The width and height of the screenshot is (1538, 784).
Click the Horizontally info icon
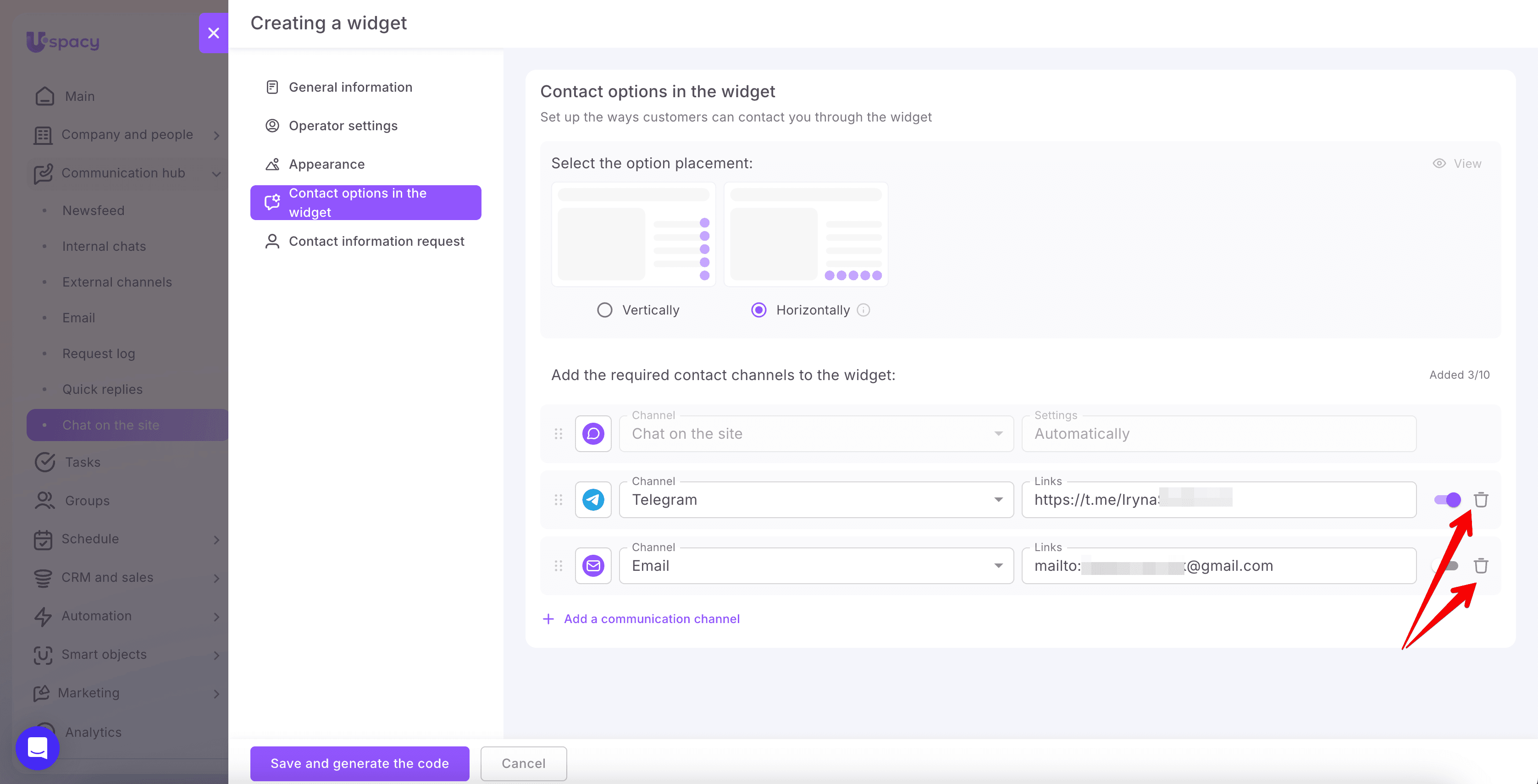pyautogui.click(x=863, y=310)
